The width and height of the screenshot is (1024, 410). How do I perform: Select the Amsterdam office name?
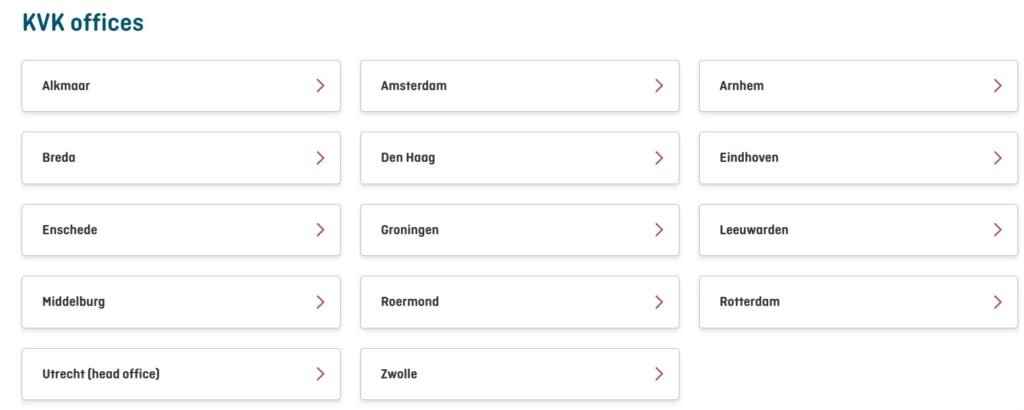[414, 86]
